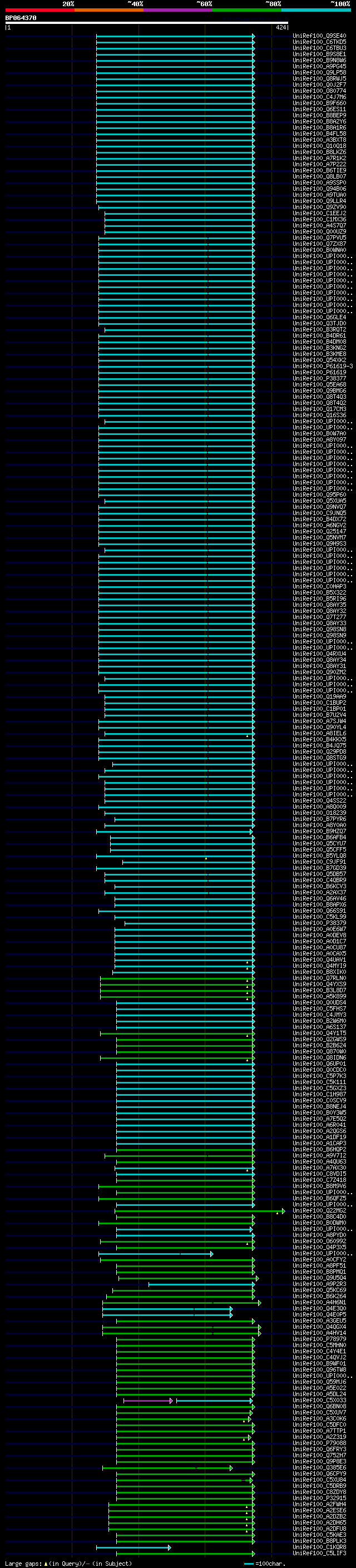This screenshot has height=1568, width=356.
Task: Open hit UniRef100_C6TKD5
Action: coord(319,42)
